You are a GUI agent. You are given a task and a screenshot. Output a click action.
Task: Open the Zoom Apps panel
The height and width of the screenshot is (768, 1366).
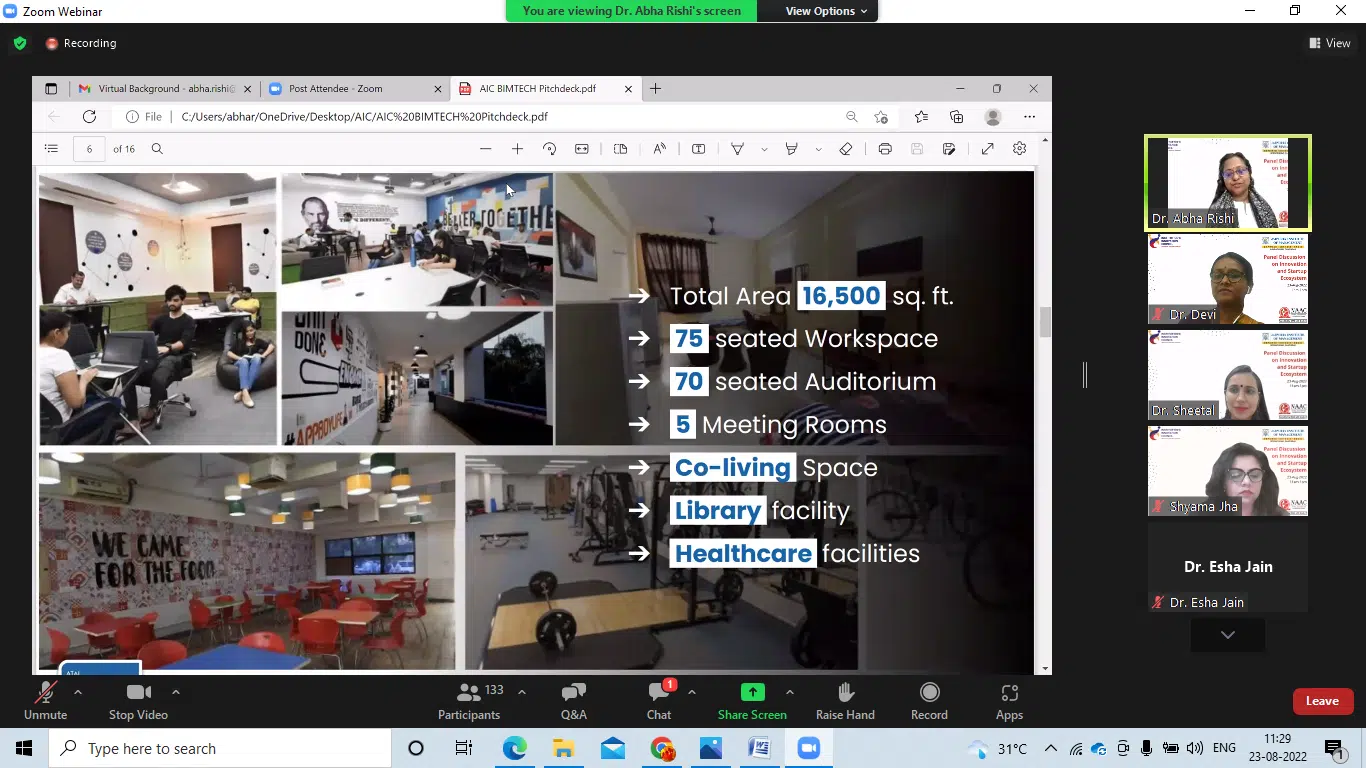click(1009, 701)
